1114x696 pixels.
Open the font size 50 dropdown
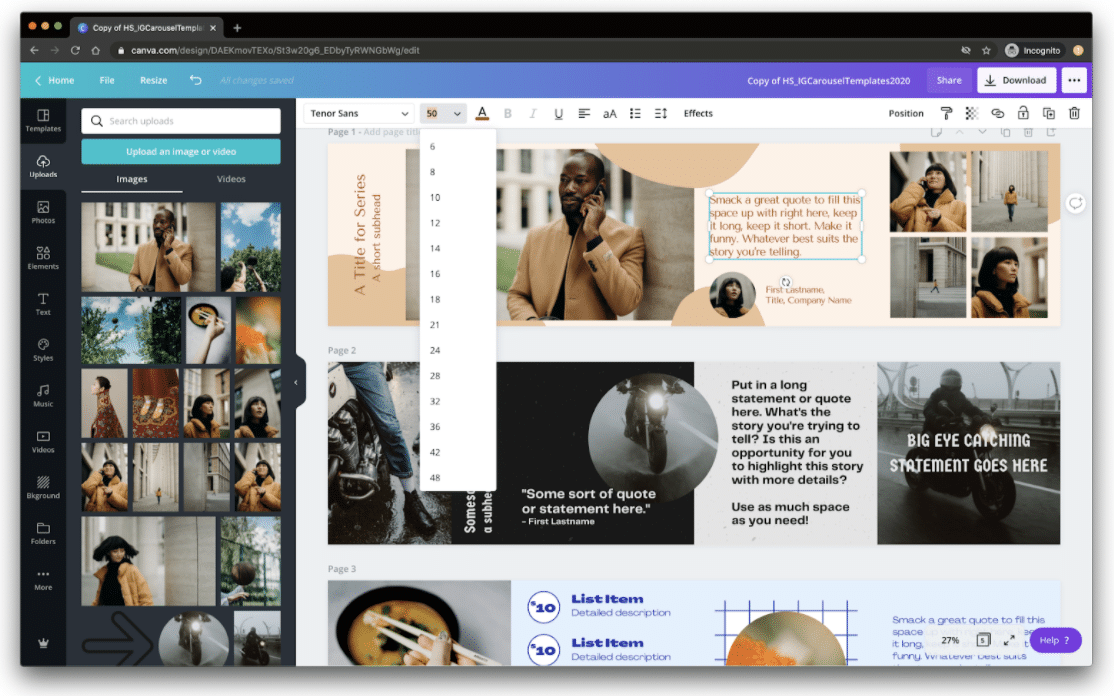click(x=443, y=114)
